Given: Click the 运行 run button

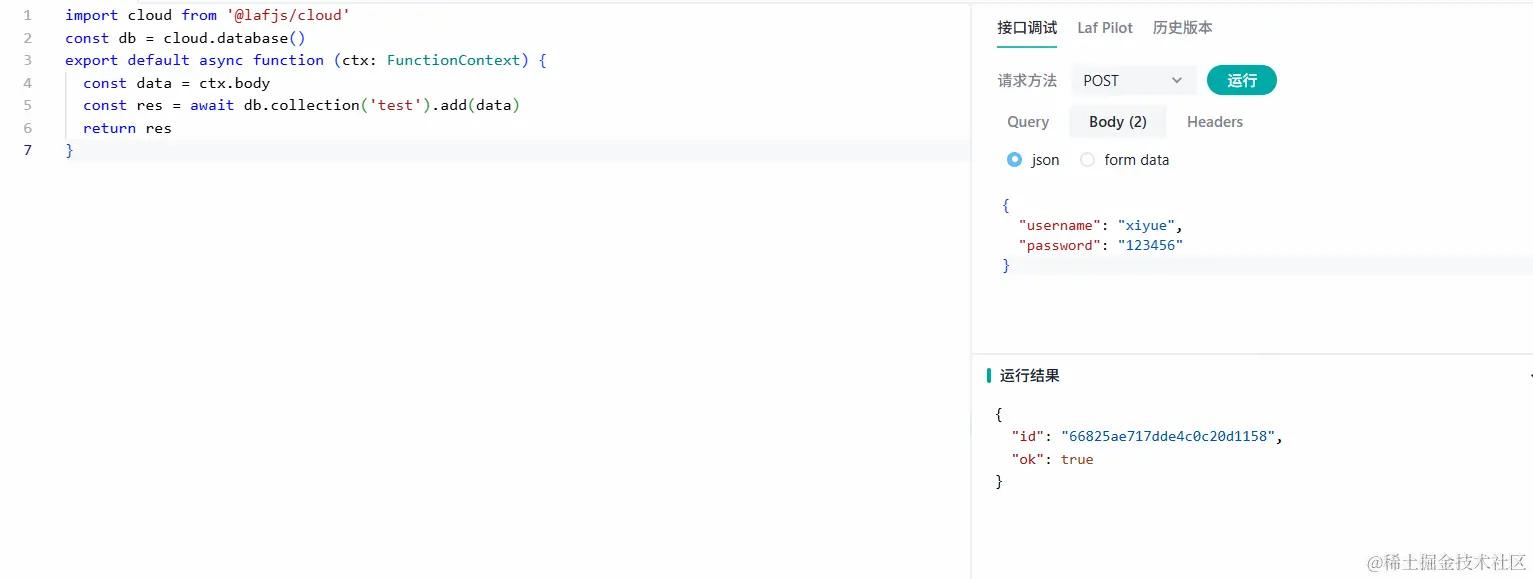Looking at the screenshot, I should (x=1242, y=79).
